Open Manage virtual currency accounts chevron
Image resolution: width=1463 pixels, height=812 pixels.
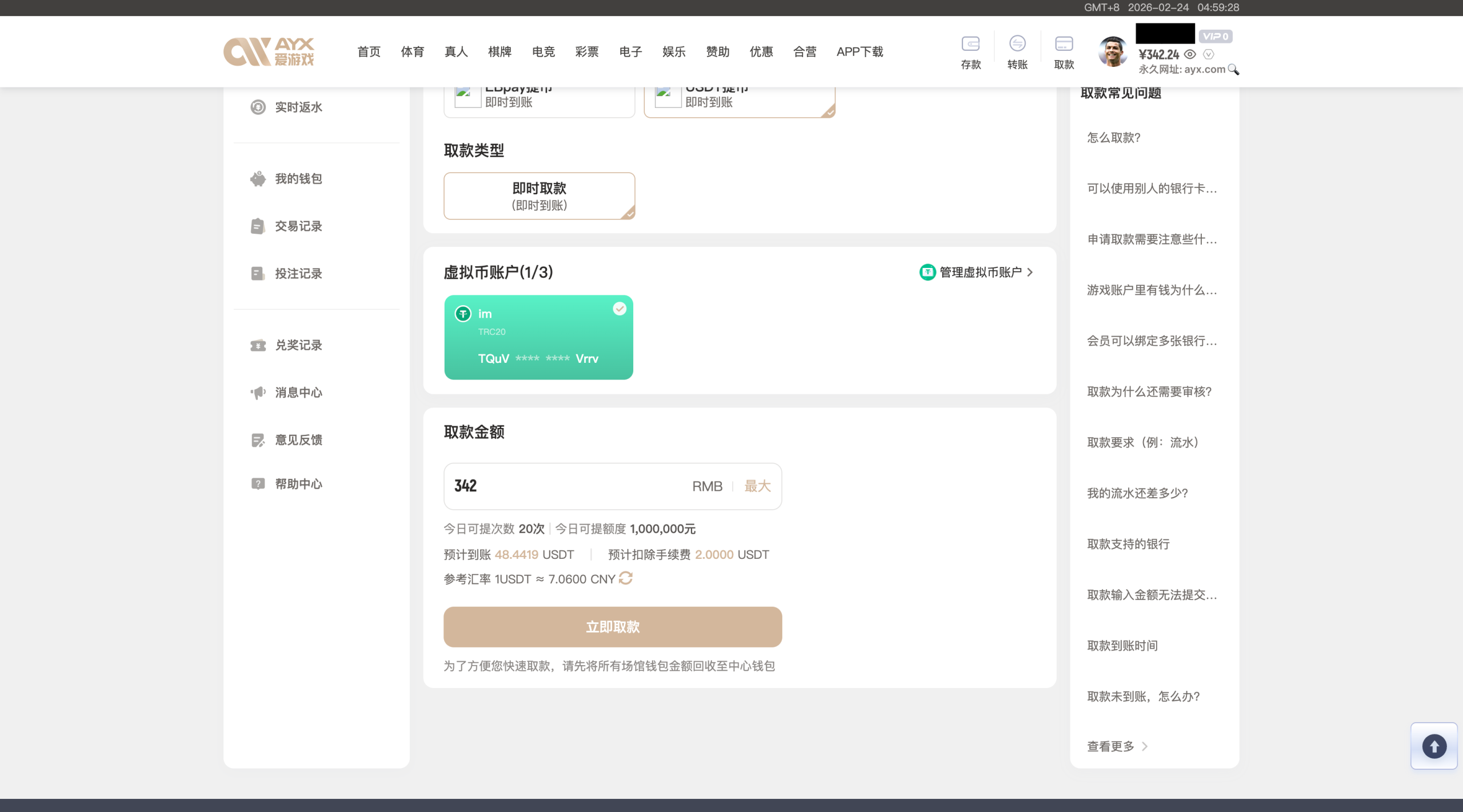[1030, 273]
